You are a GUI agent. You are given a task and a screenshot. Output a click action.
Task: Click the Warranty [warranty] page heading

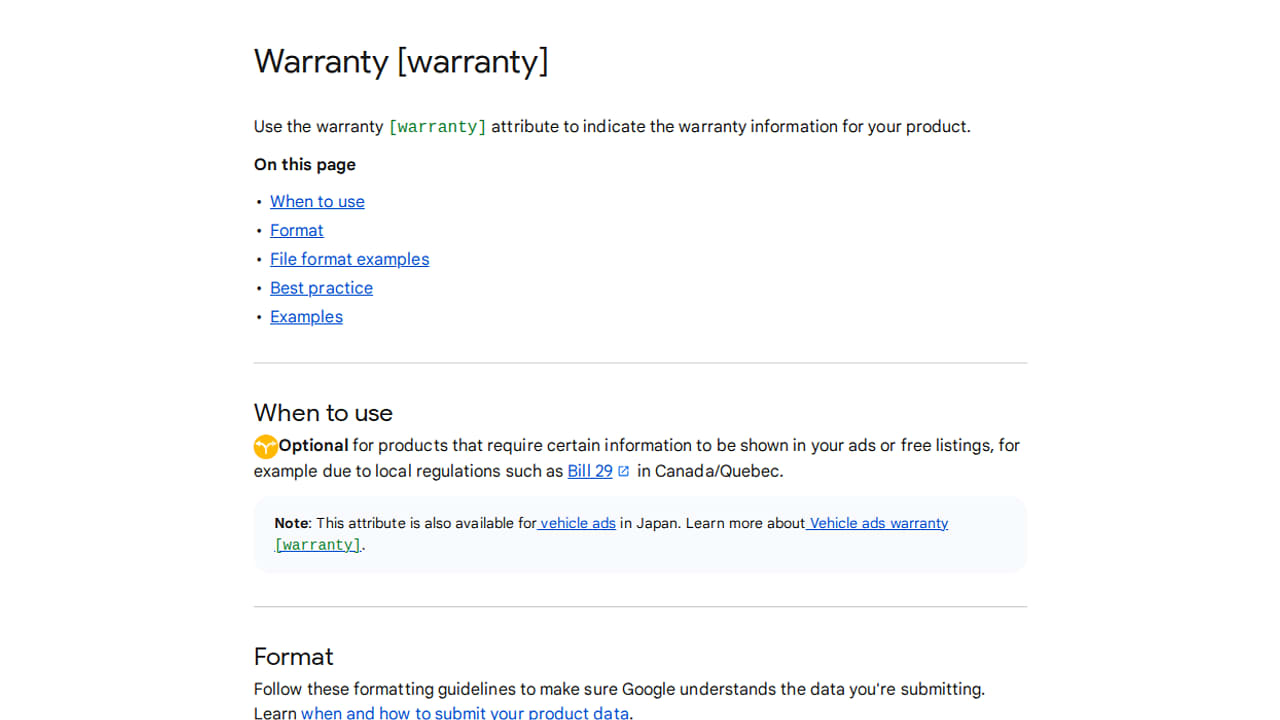[x=401, y=61]
